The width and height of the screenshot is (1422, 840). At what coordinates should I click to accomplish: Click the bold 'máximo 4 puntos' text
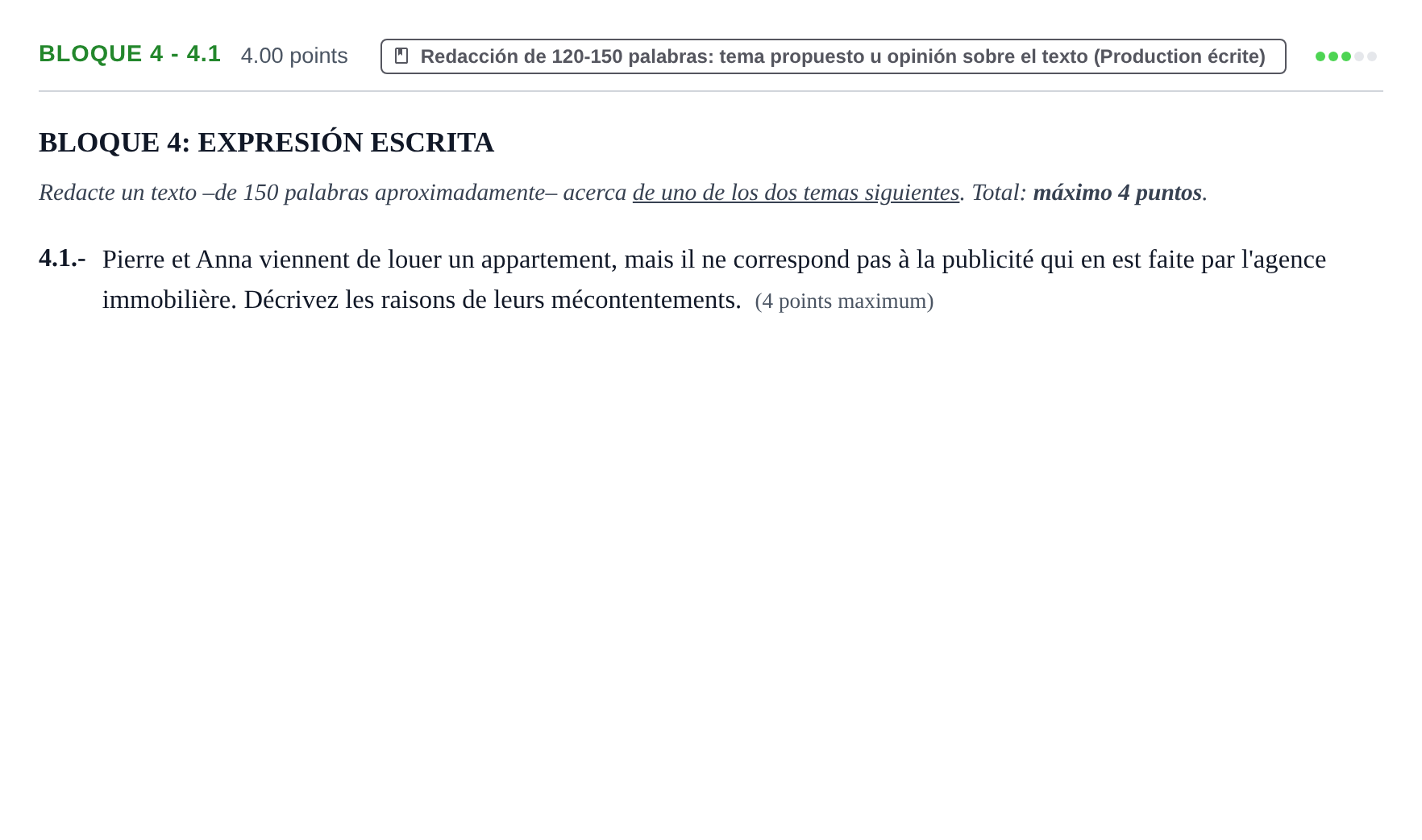click(x=1117, y=193)
